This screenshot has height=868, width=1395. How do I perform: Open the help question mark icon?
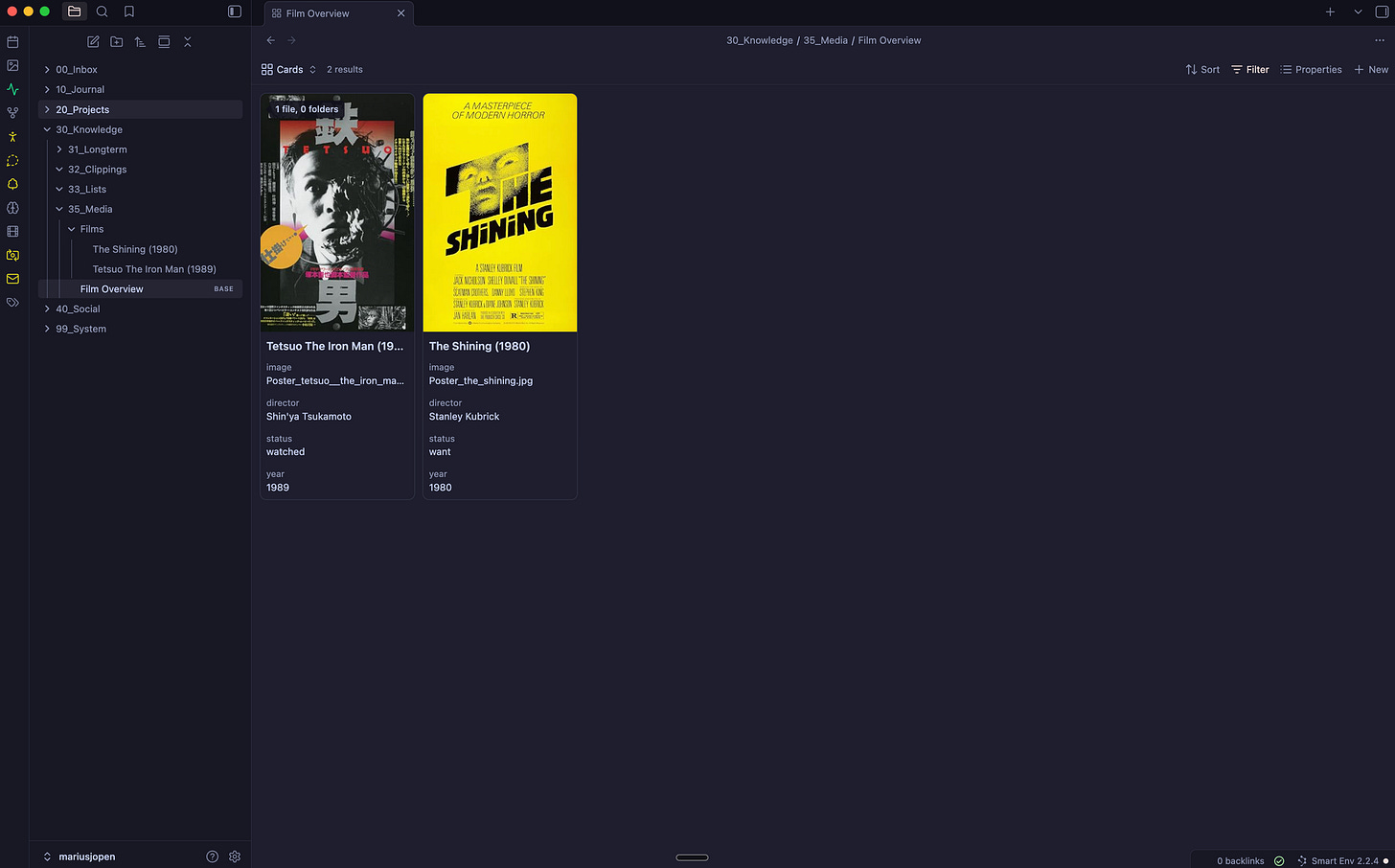point(213,857)
